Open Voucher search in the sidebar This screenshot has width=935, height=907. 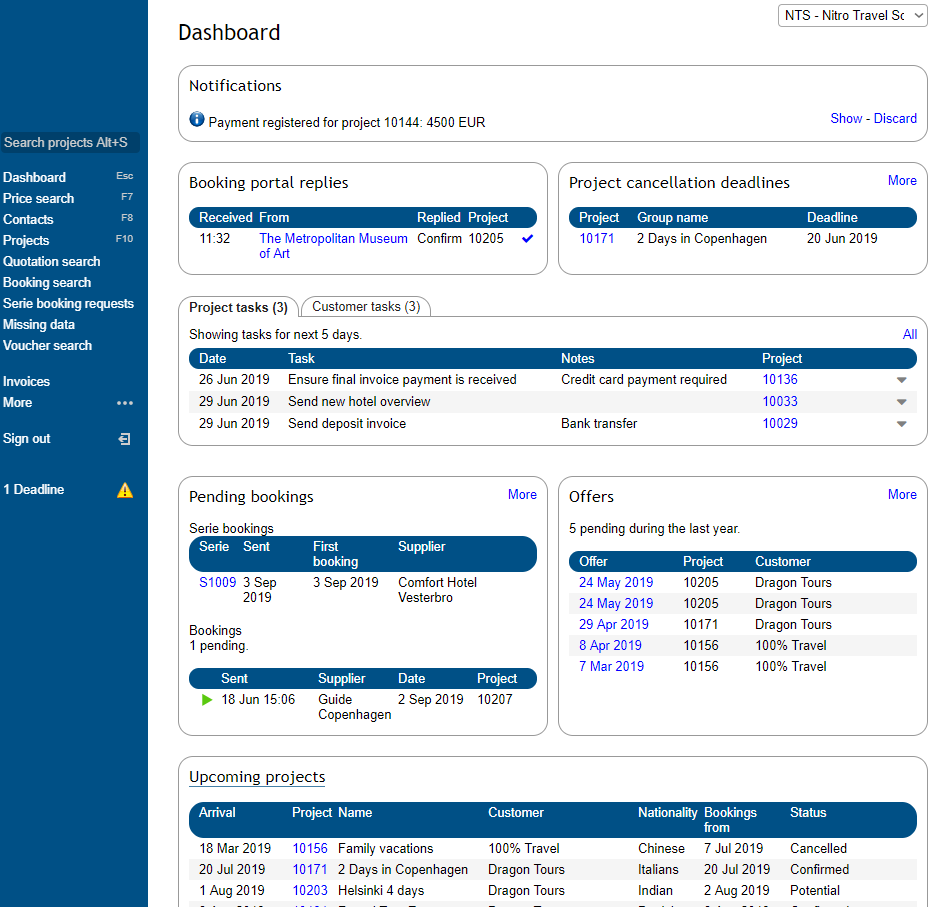click(x=47, y=345)
